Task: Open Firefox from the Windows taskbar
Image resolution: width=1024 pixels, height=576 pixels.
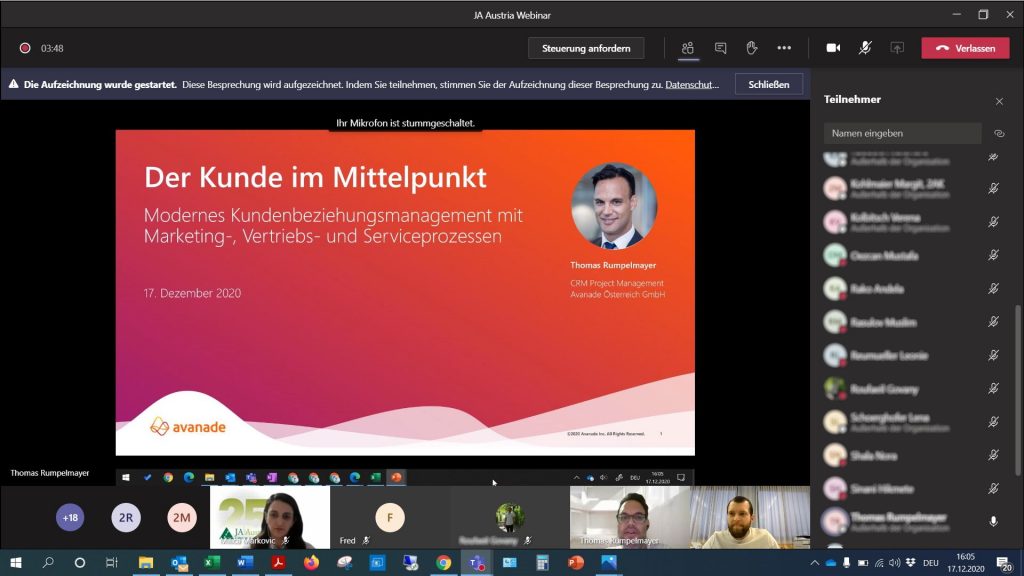Action: 312,562
